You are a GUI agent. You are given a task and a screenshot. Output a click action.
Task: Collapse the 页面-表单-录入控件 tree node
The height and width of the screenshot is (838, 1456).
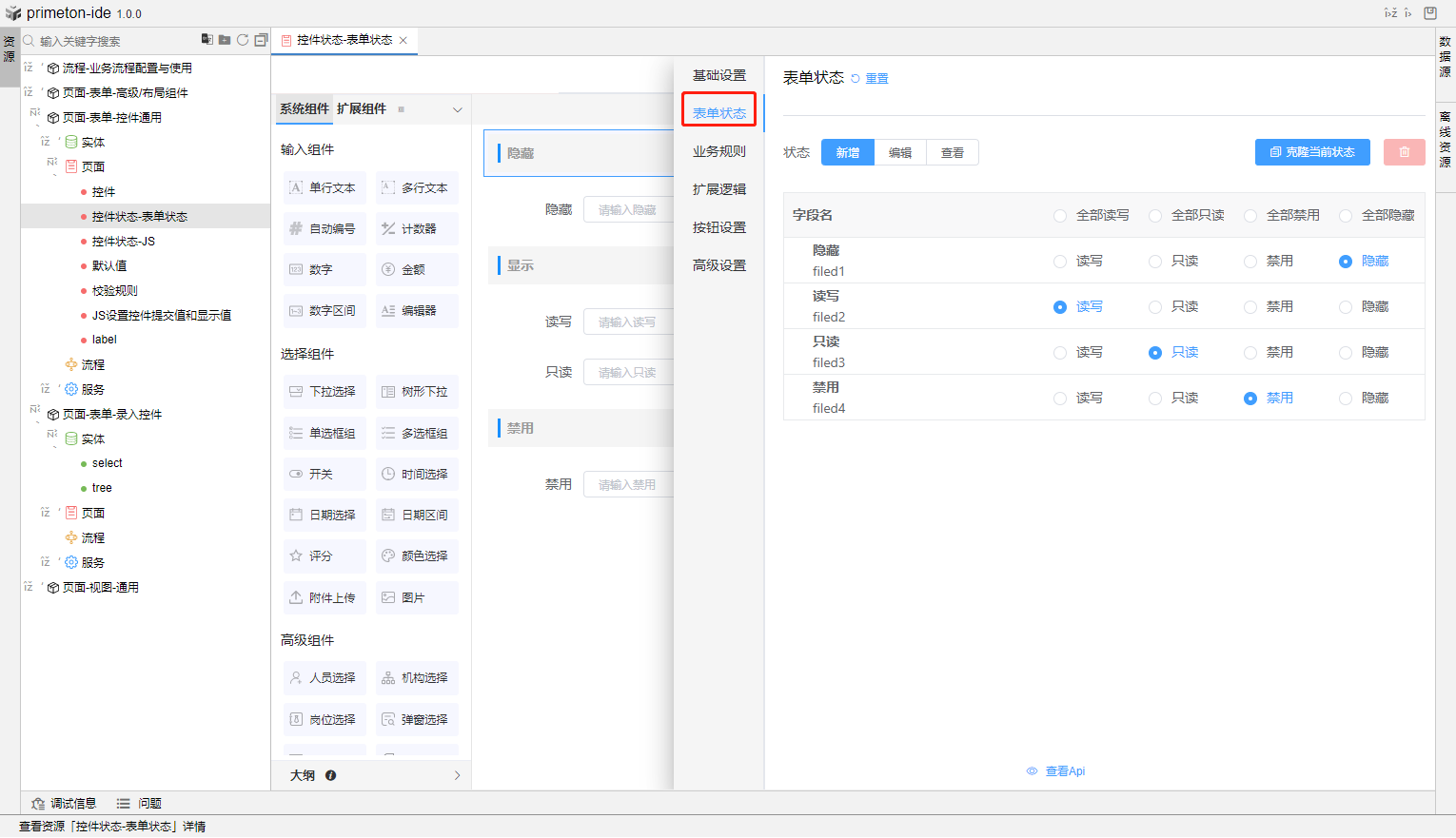[35, 411]
